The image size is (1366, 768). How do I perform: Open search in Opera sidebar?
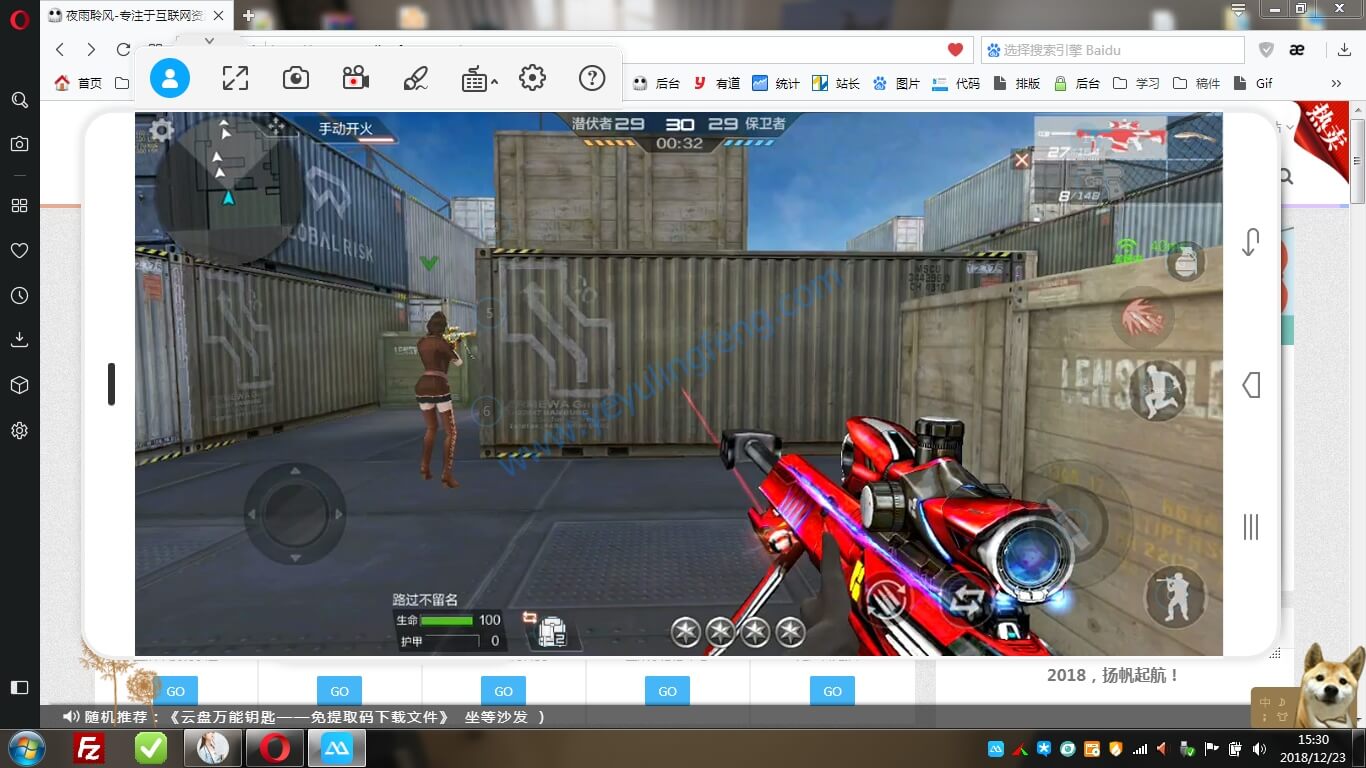click(x=19, y=100)
